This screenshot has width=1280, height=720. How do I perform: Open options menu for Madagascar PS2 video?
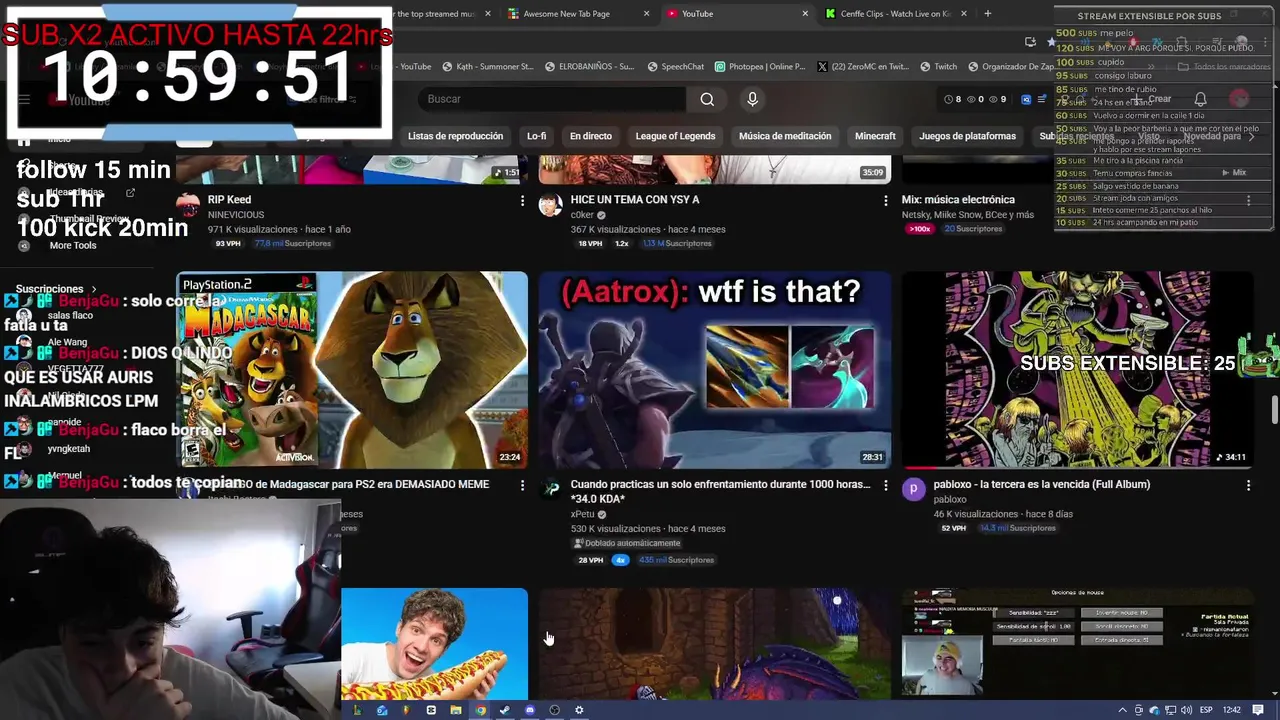click(x=522, y=485)
